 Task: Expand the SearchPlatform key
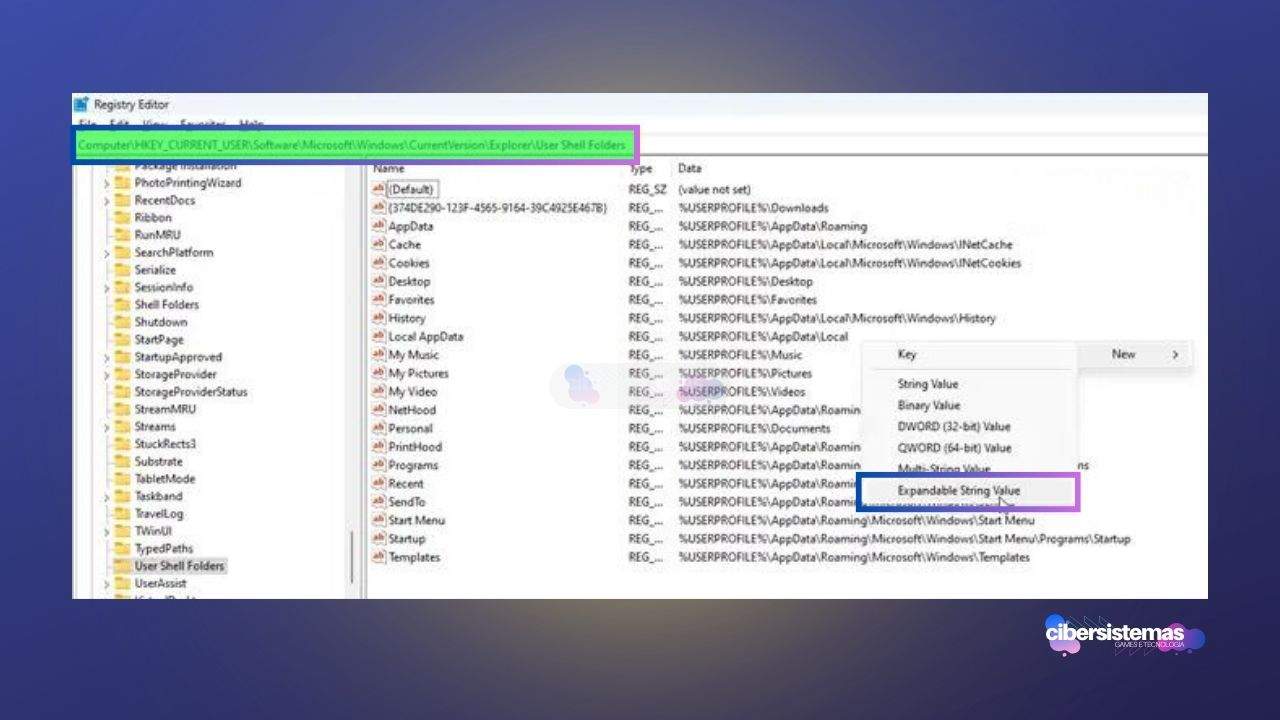[x=107, y=252]
